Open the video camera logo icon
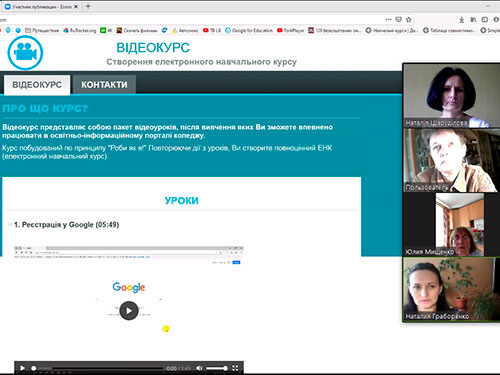Screen dimensions: 500x375 tap(25, 52)
